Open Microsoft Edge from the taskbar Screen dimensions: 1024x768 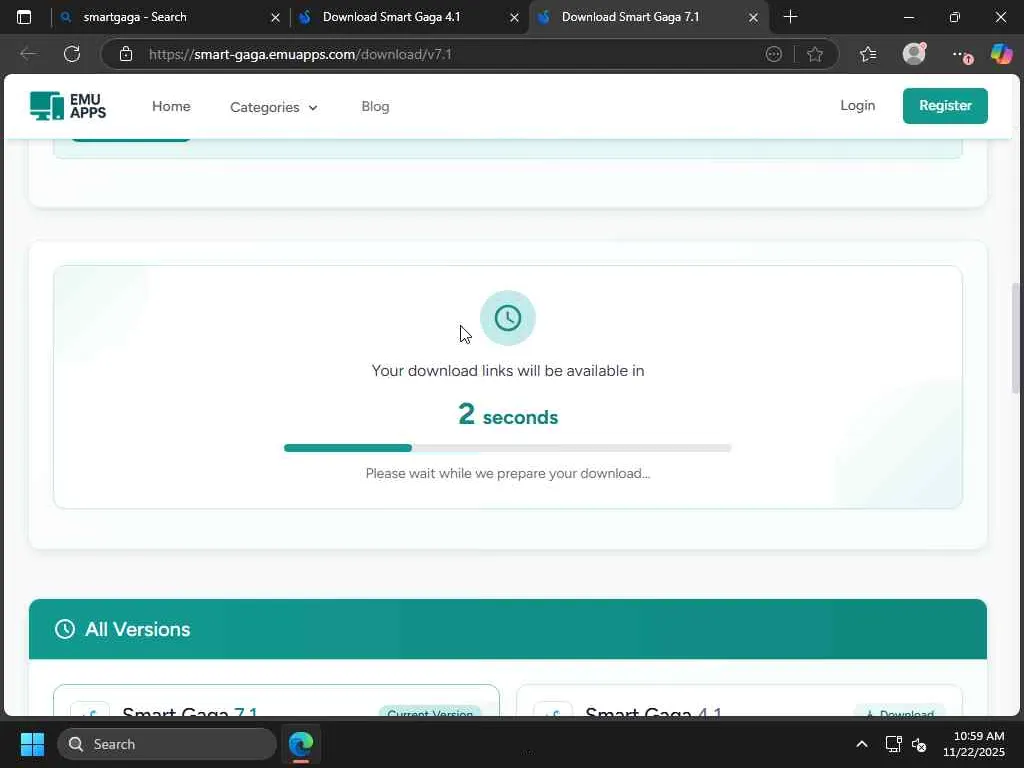[x=301, y=744]
